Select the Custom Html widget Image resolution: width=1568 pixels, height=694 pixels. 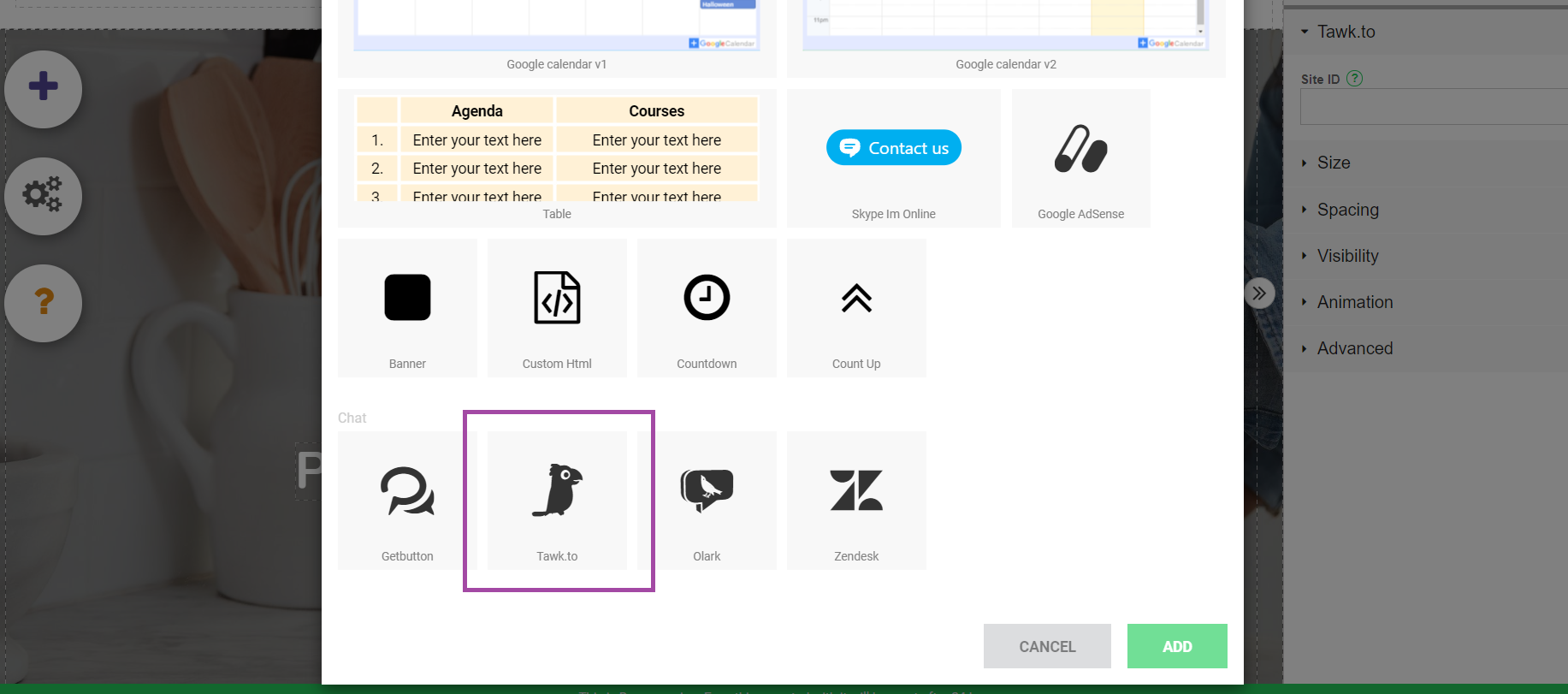point(557,308)
